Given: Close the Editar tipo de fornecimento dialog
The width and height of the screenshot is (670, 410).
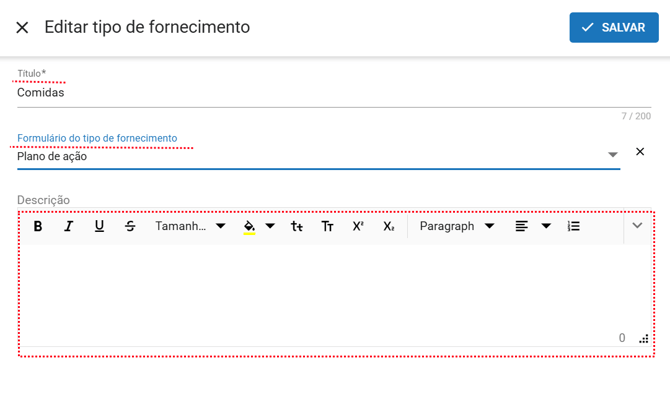Looking at the screenshot, I should (x=22, y=28).
